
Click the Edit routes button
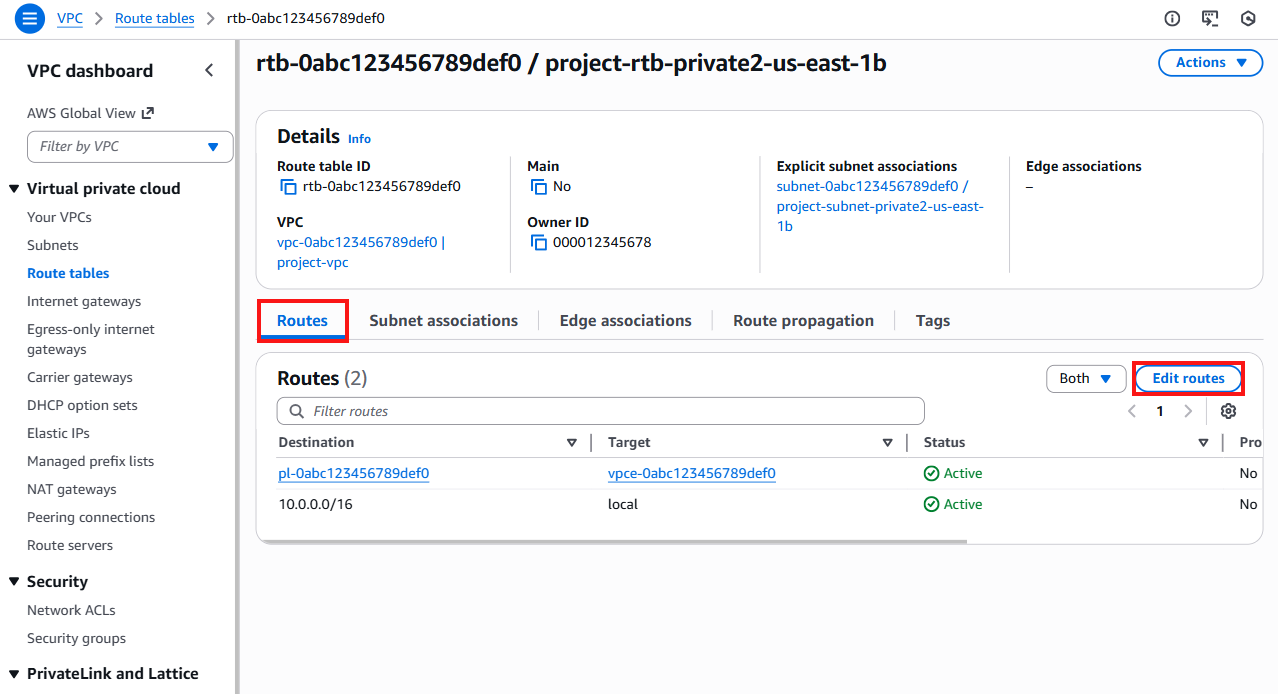(x=1188, y=378)
